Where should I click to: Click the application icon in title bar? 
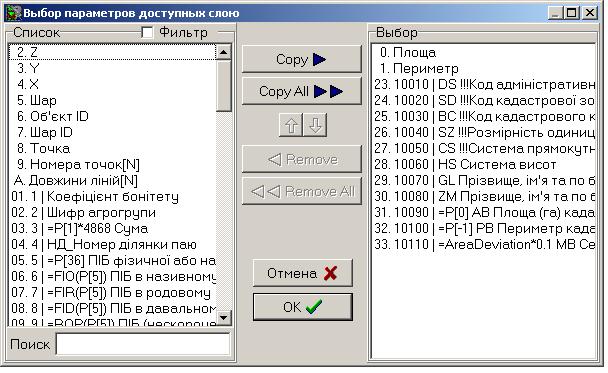(13, 13)
